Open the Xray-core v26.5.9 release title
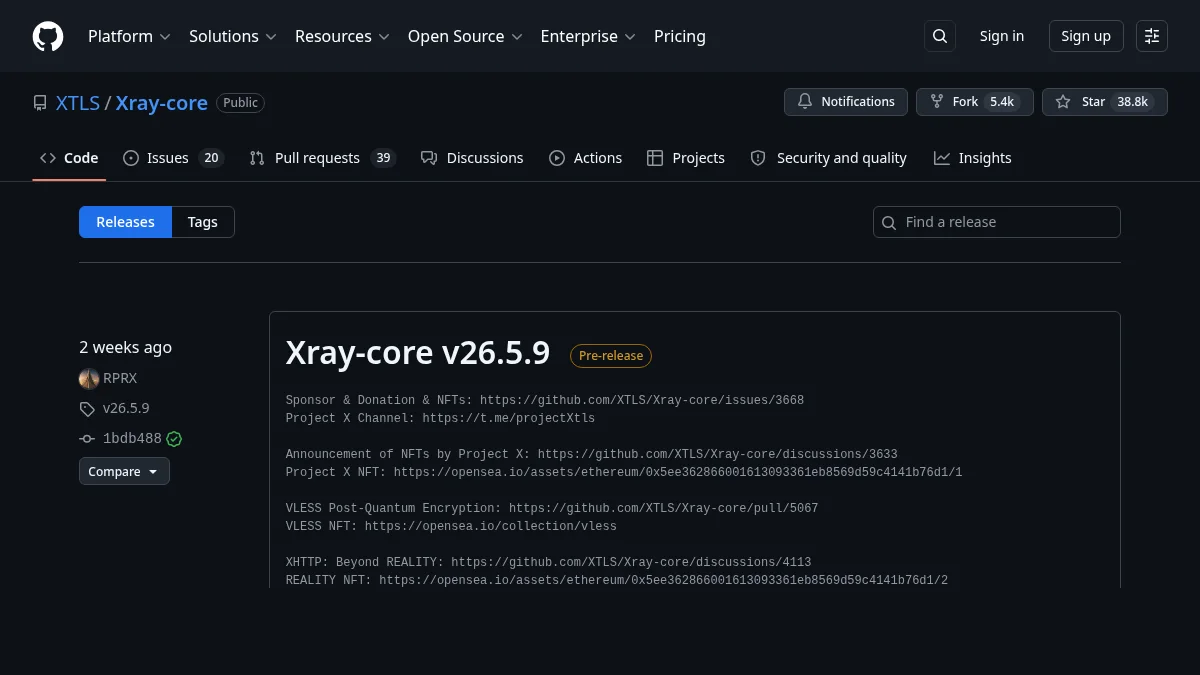 click(x=418, y=353)
